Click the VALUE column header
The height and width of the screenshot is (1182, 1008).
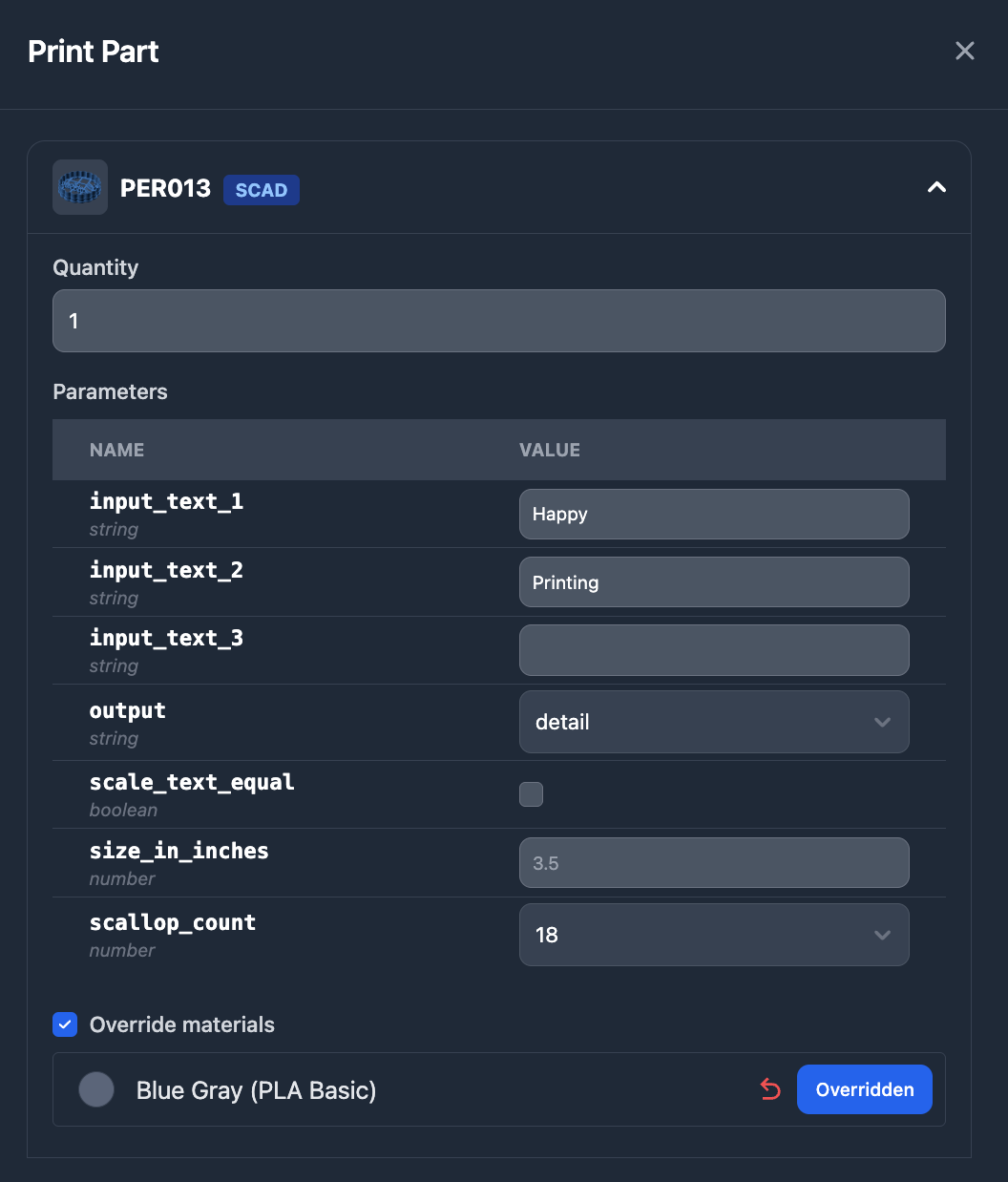click(x=550, y=450)
